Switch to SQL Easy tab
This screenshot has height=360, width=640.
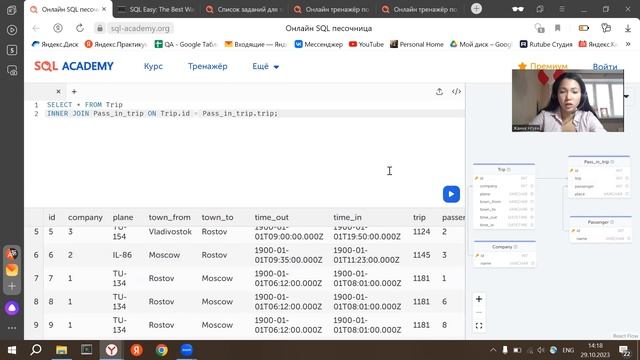pyautogui.click(x=157, y=9)
